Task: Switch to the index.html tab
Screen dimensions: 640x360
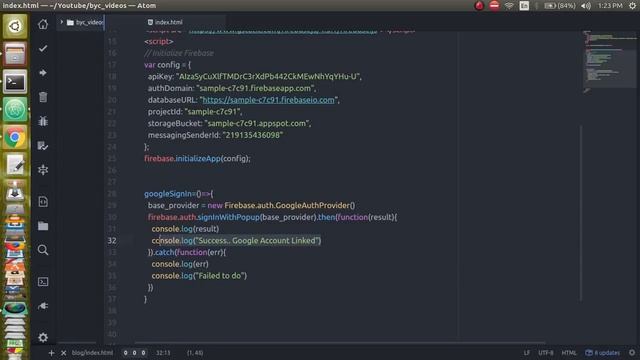Action: pos(165,22)
